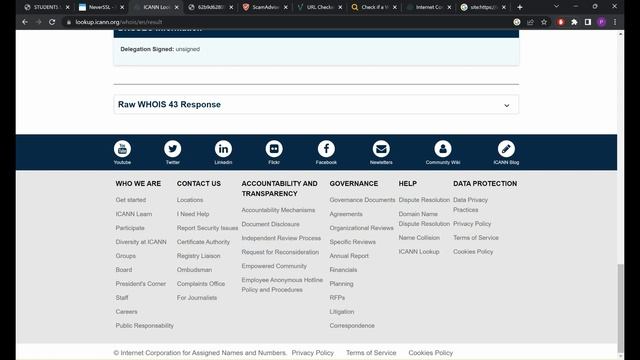This screenshot has height=360, width=640.
Task: Click the page vertical scrollbar thumb
Action: [x=620, y=307]
